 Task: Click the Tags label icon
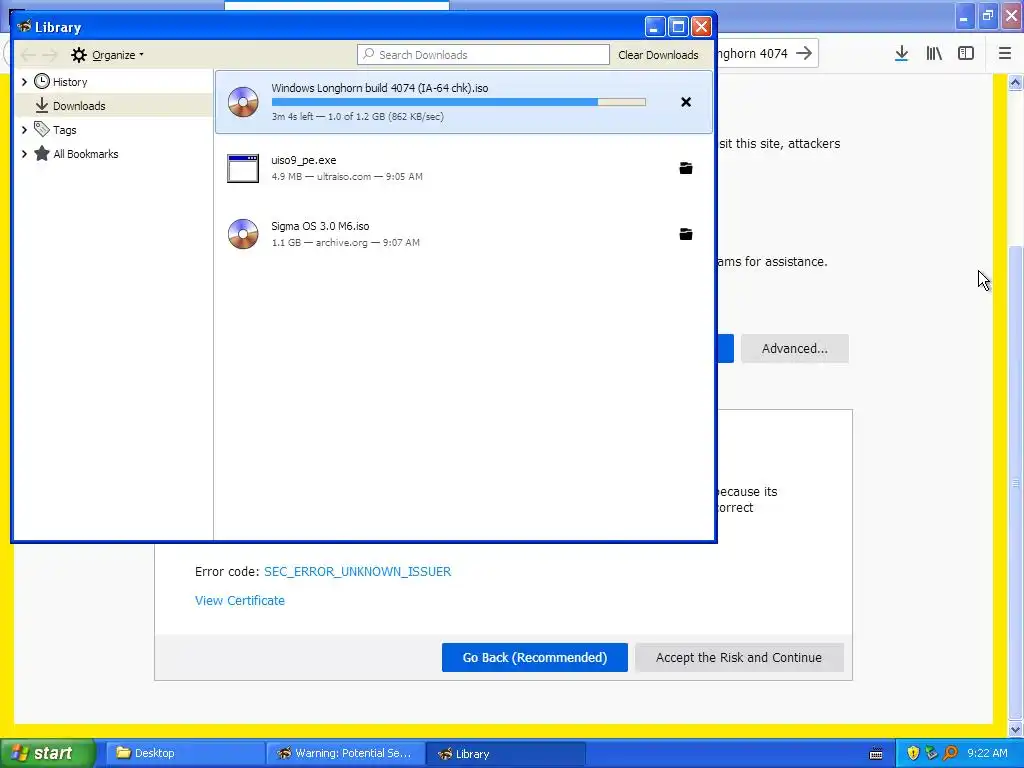pyautogui.click(x=42, y=129)
